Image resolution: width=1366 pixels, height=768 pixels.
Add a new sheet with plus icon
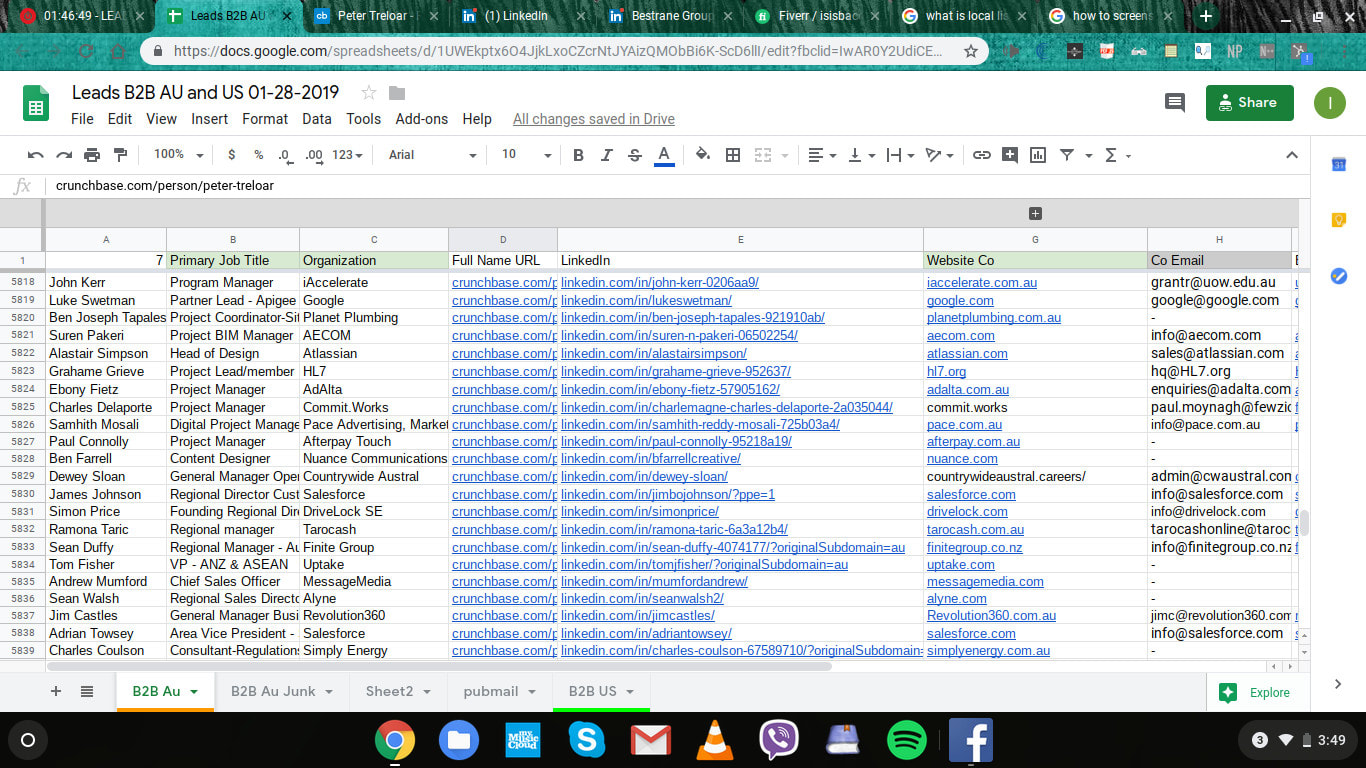tap(56, 691)
